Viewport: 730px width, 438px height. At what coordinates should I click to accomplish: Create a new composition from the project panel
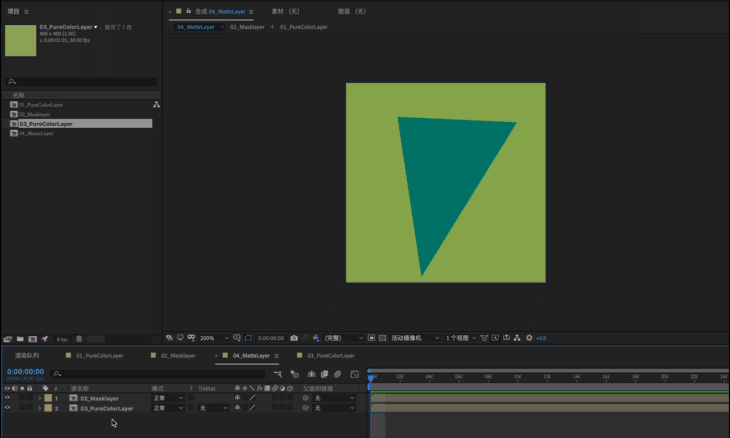(x=33, y=339)
